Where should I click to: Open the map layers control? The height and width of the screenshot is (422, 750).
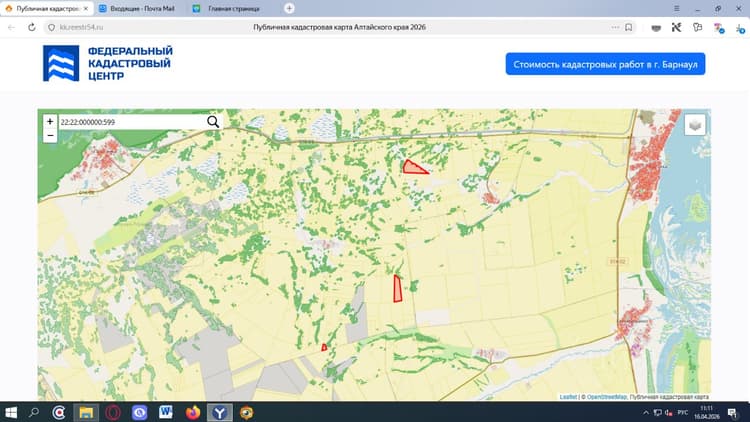coord(695,125)
